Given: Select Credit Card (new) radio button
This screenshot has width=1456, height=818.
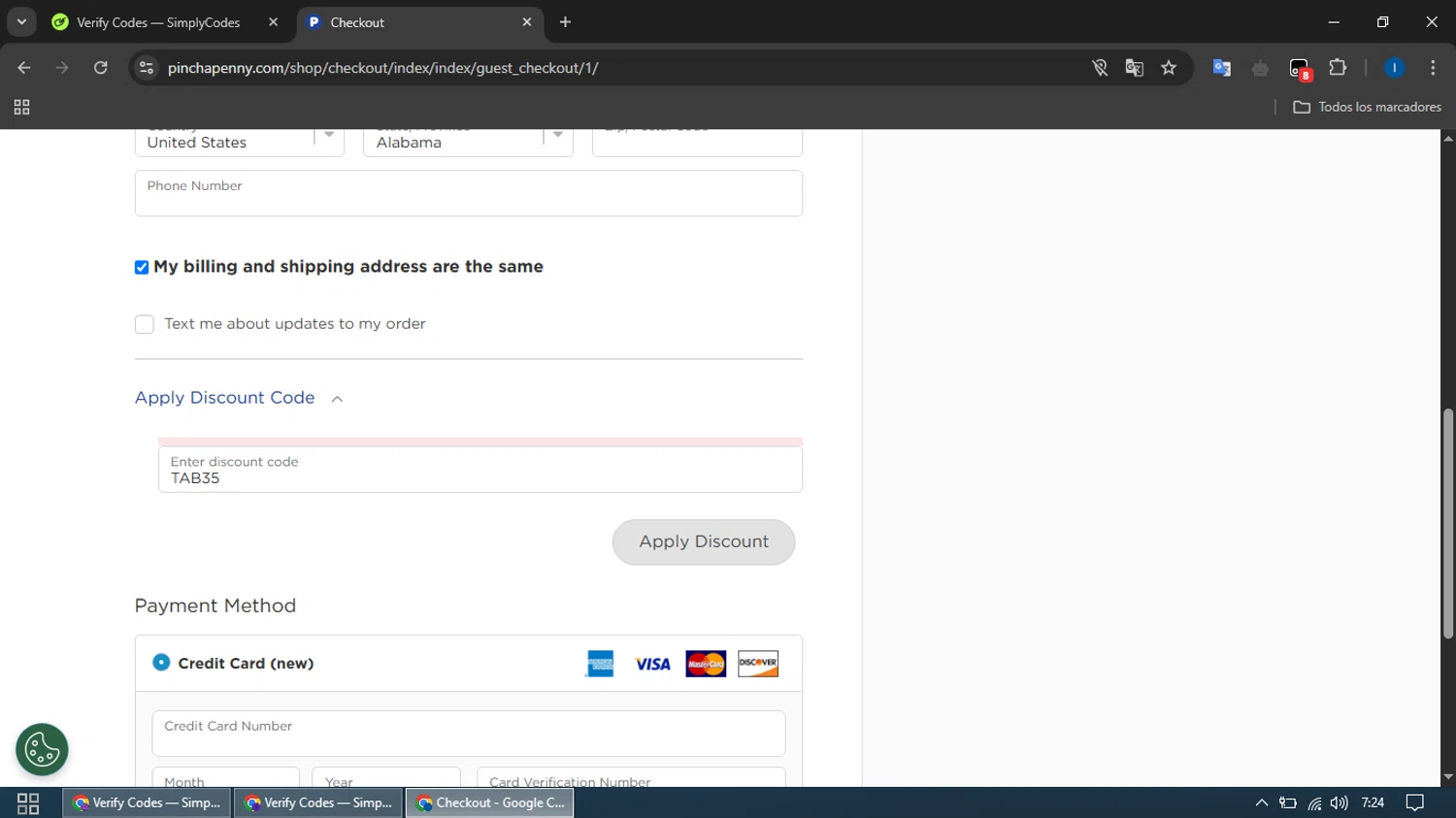Looking at the screenshot, I should click(161, 663).
